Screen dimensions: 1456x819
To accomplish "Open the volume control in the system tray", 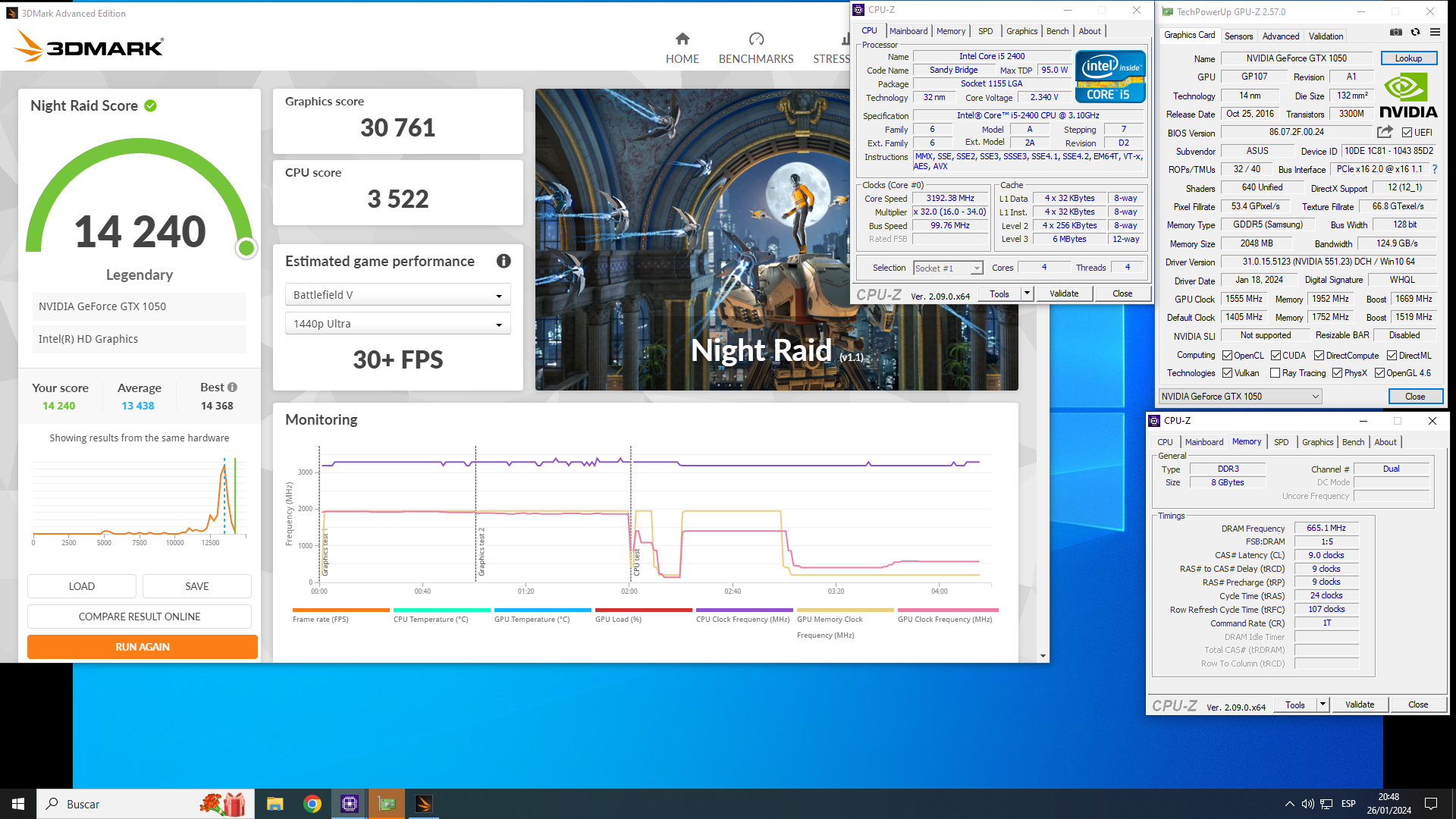I will point(1308,804).
